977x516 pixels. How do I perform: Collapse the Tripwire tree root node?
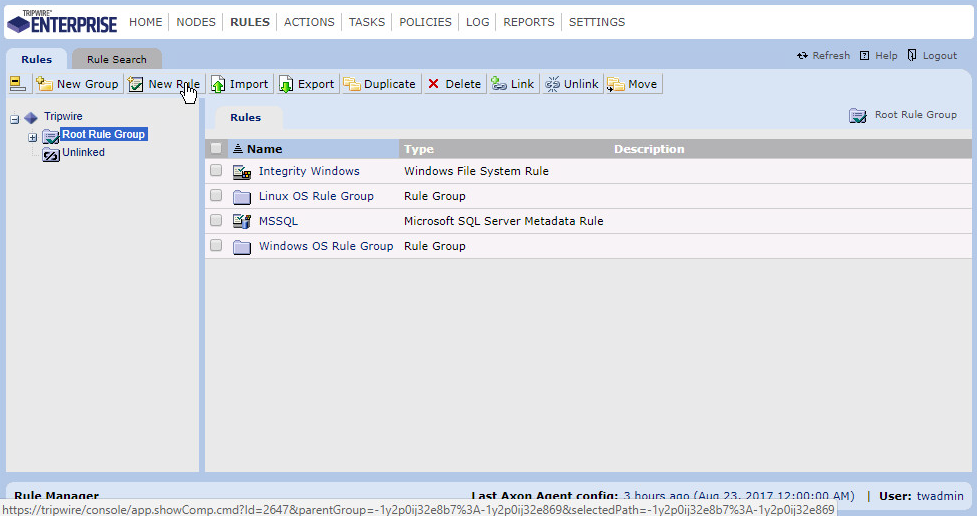coord(15,119)
